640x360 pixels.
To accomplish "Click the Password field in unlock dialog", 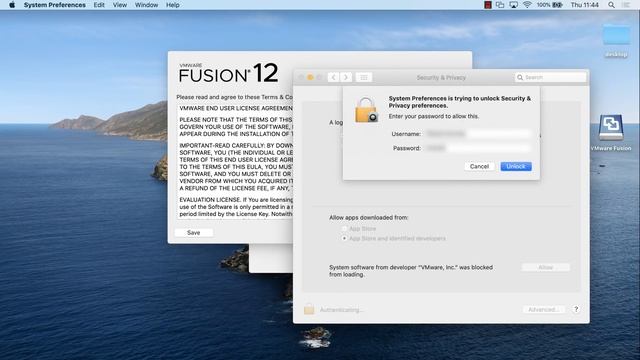I will tap(478, 148).
